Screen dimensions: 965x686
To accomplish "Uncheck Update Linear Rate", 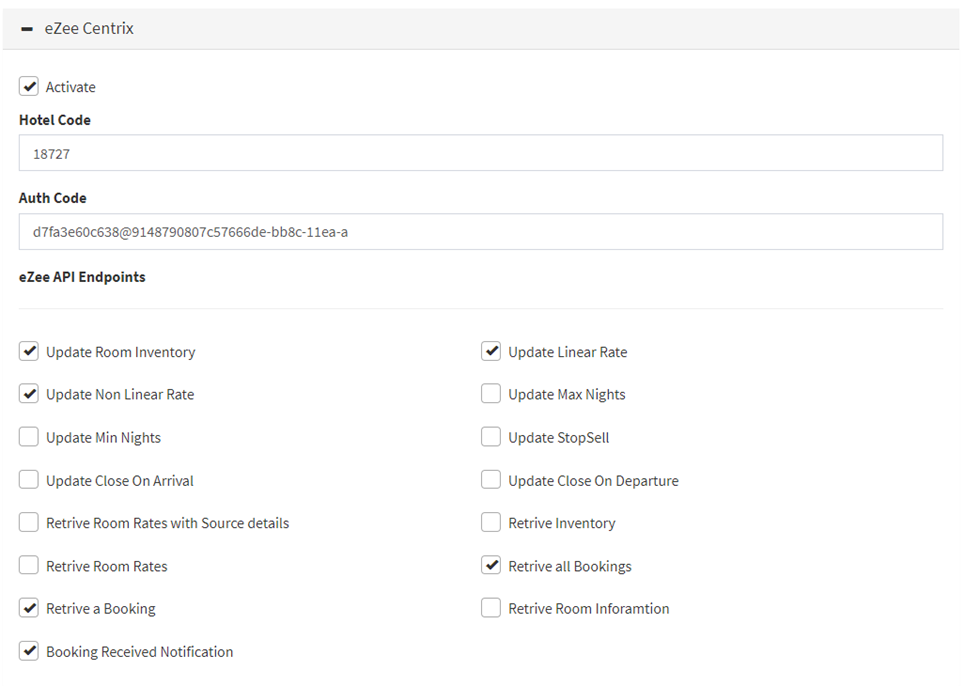I will point(491,351).
